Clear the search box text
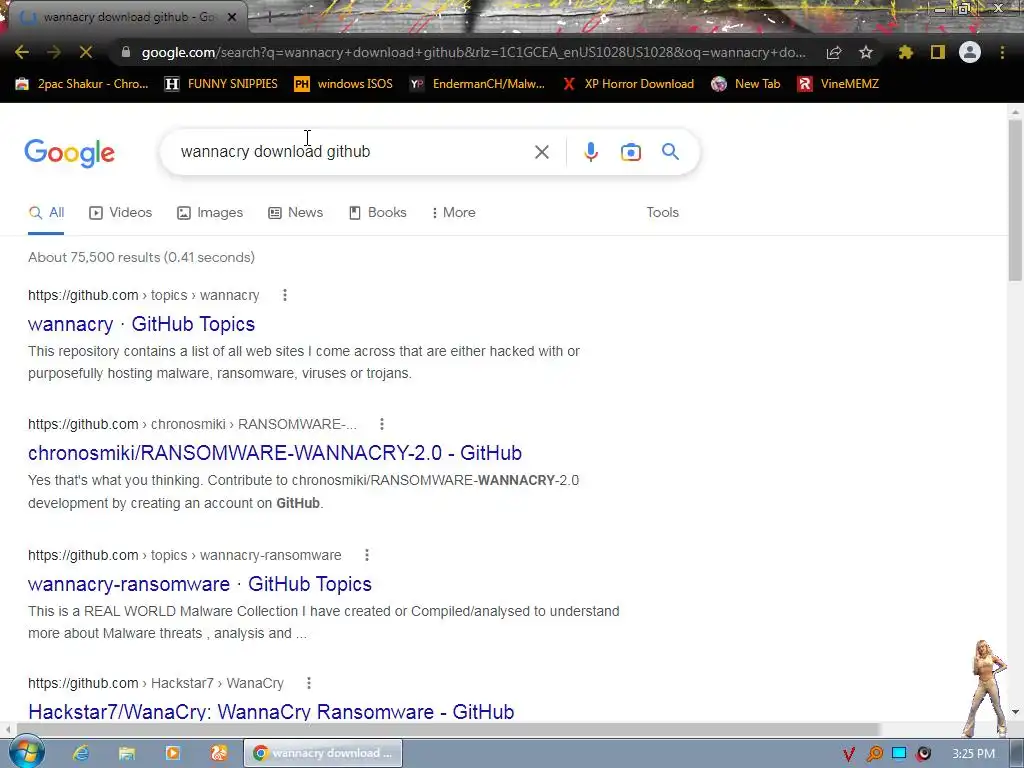1024x768 pixels. pos(541,152)
